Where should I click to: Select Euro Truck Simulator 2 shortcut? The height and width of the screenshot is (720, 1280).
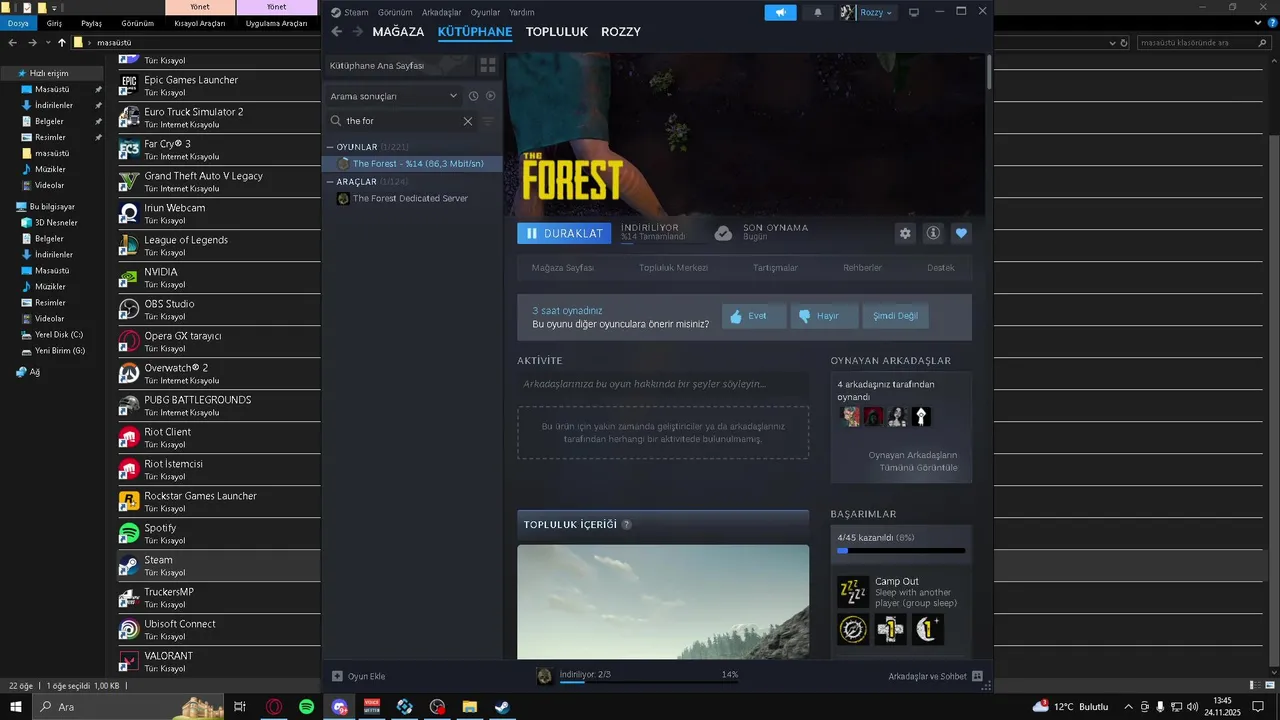[x=218, y=118]
